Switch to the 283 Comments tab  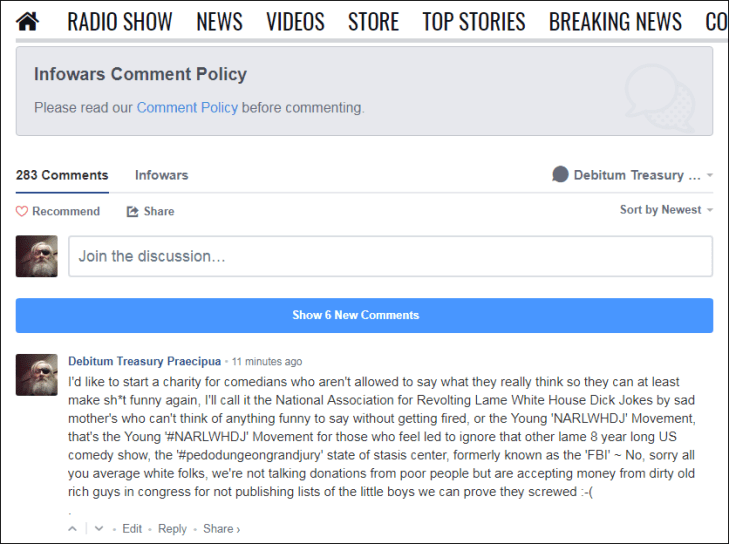[x=62, y=175]
